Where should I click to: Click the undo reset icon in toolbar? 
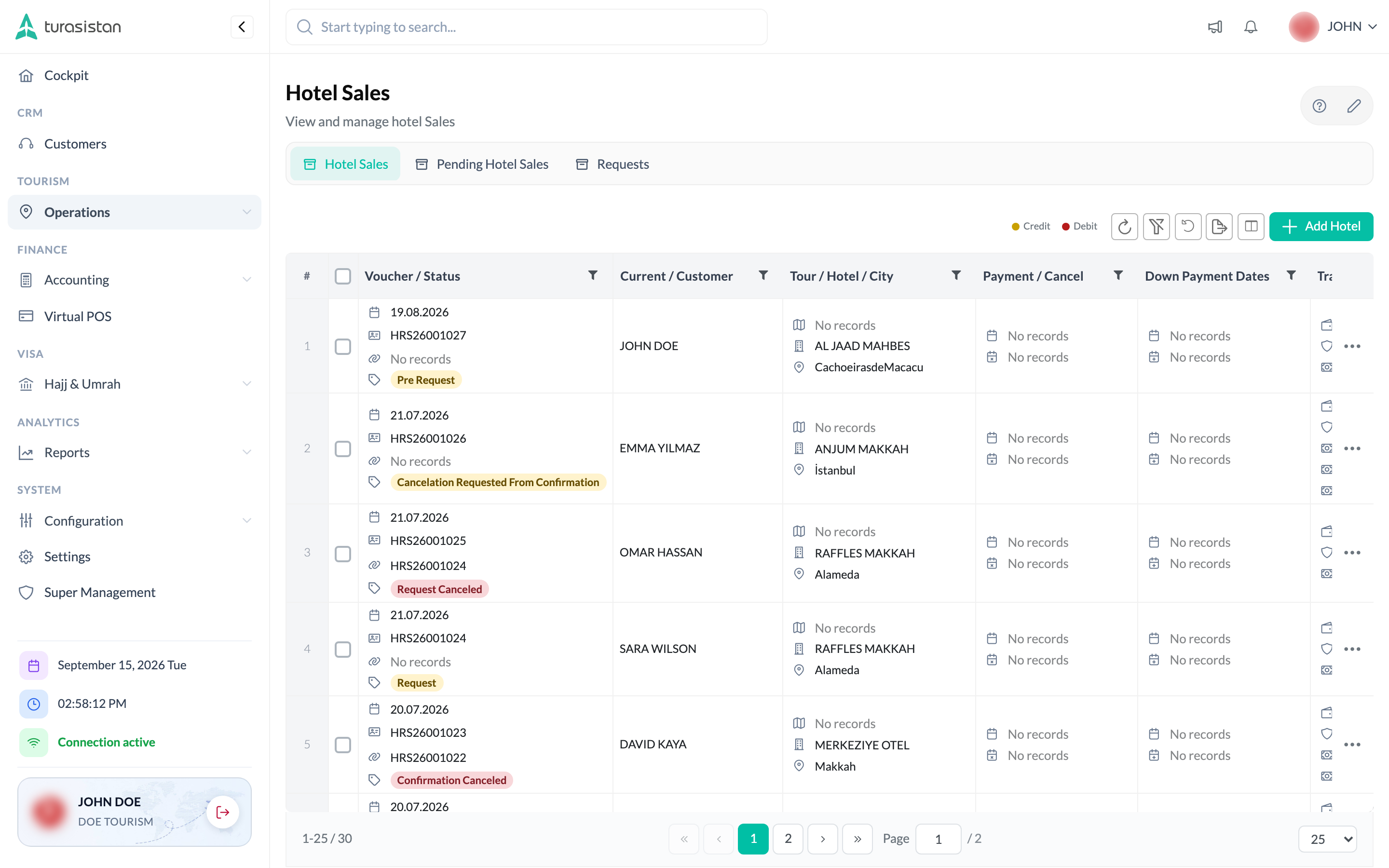tap(1187, 226)
